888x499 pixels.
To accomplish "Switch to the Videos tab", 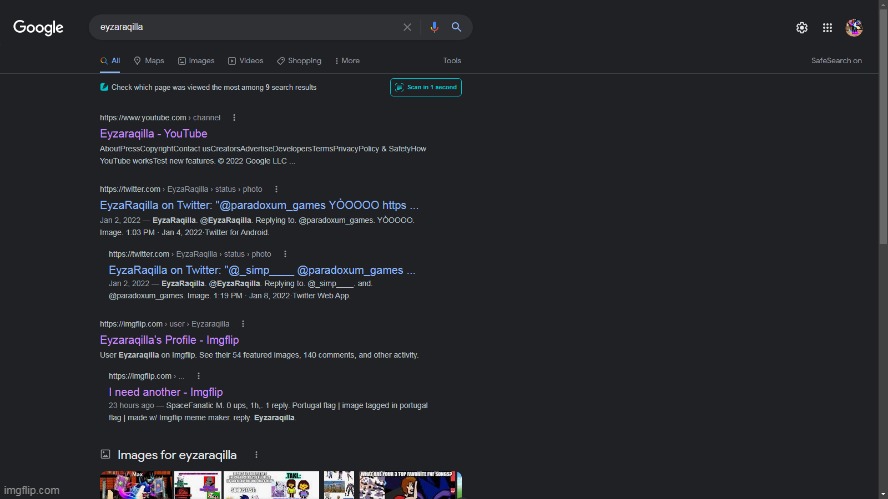I will tap(246, 61).
